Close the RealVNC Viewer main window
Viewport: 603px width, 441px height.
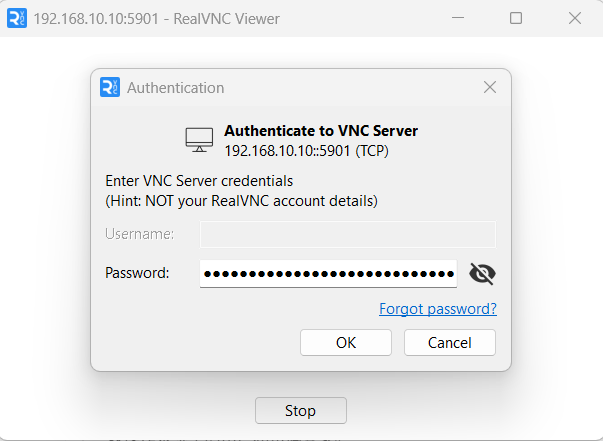point(574,18)
